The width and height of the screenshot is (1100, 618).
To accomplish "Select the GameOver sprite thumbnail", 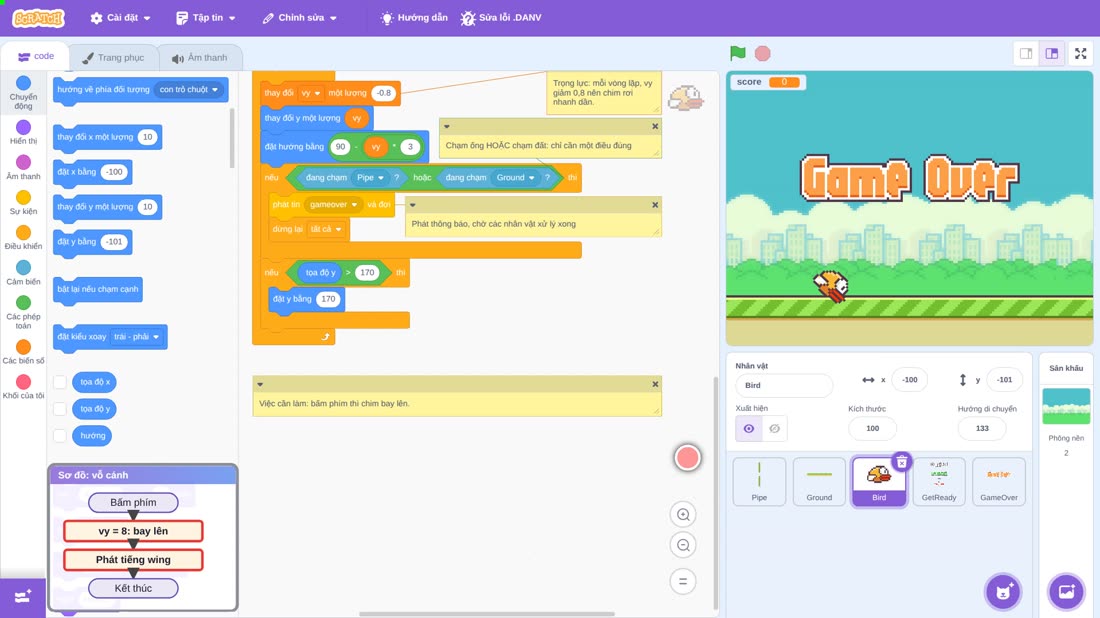I will coord(998,481).
